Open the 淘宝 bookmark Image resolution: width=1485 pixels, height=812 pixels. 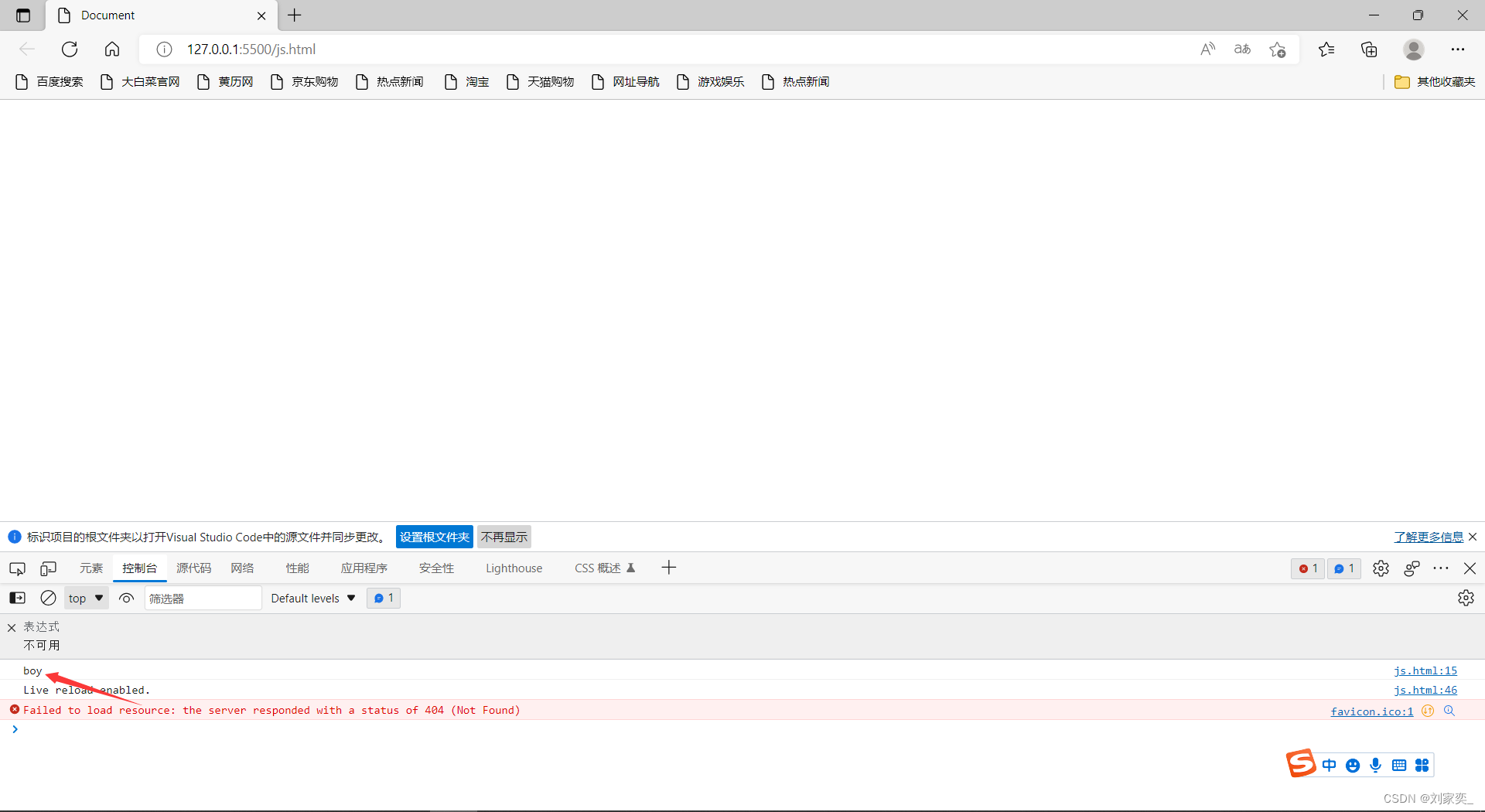click(x=467, y=82)
